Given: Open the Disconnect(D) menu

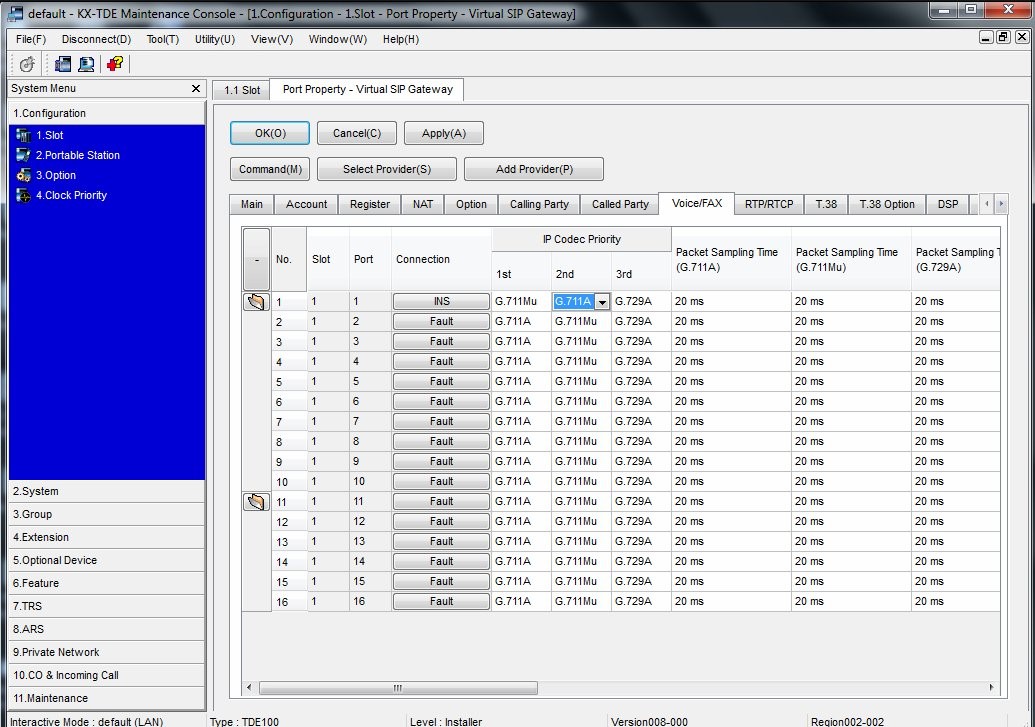Looking at the screenshot, I should coord(96,39).
